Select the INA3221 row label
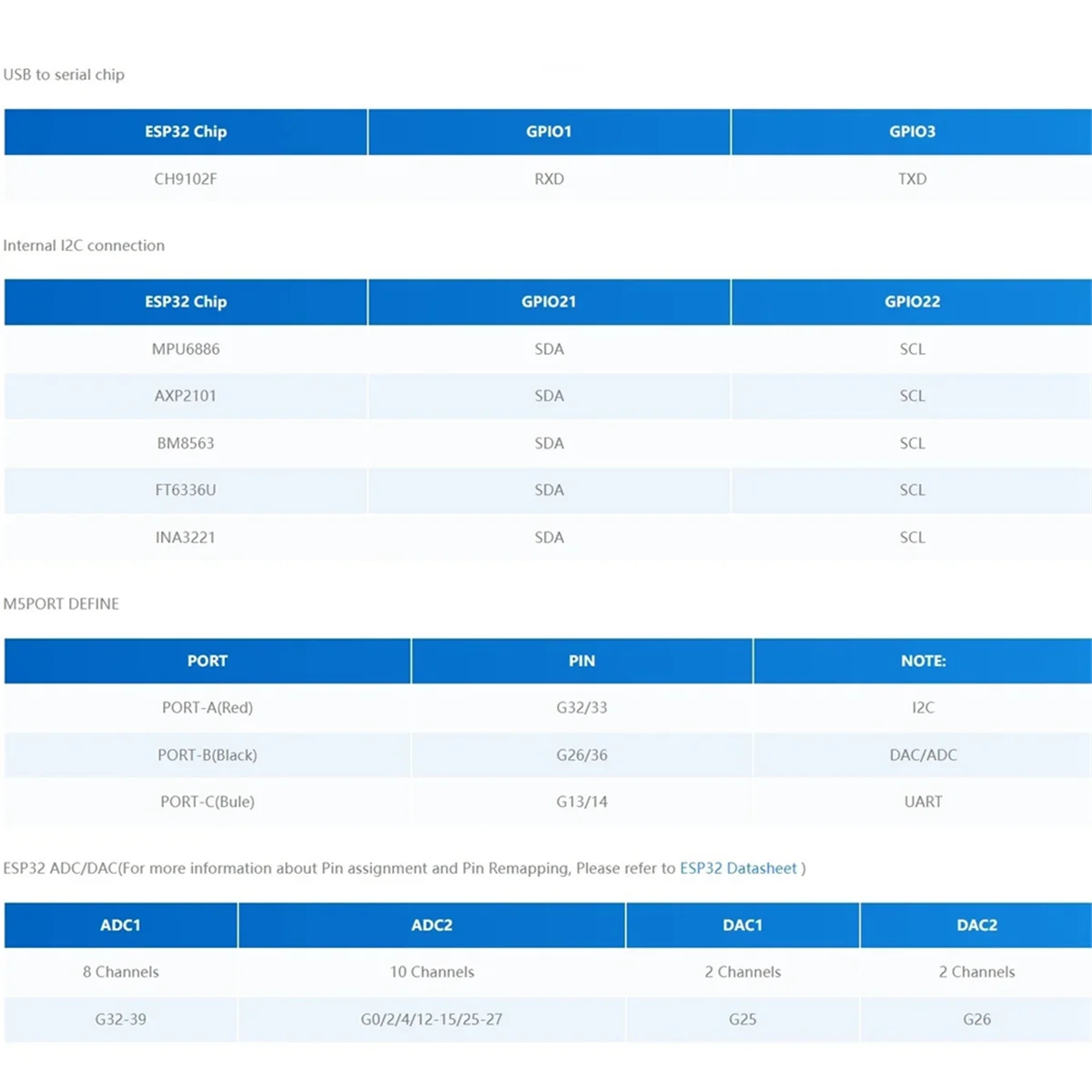 click(186, 537)
